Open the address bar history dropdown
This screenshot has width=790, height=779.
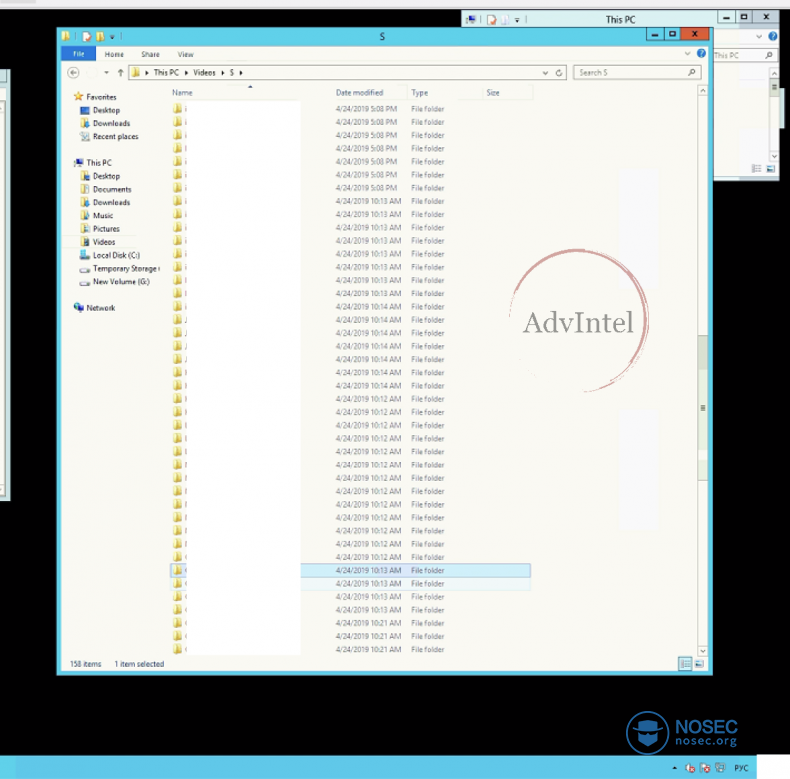tap(545, 73)
